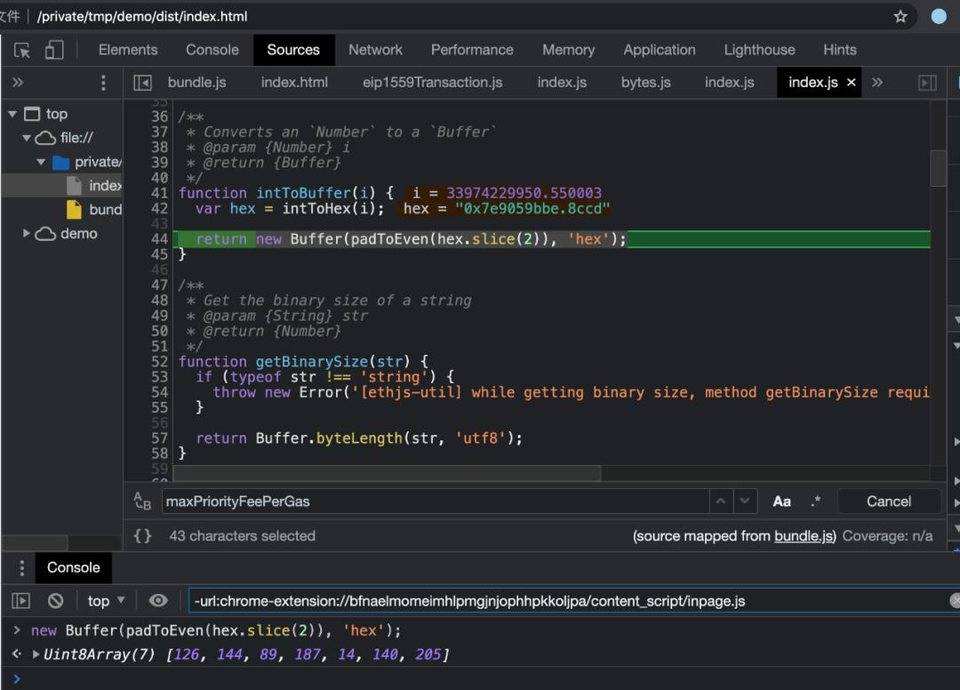Collapse the private folder tree node
The width and height of the screenshot is (960, 690).
(41, 162)
